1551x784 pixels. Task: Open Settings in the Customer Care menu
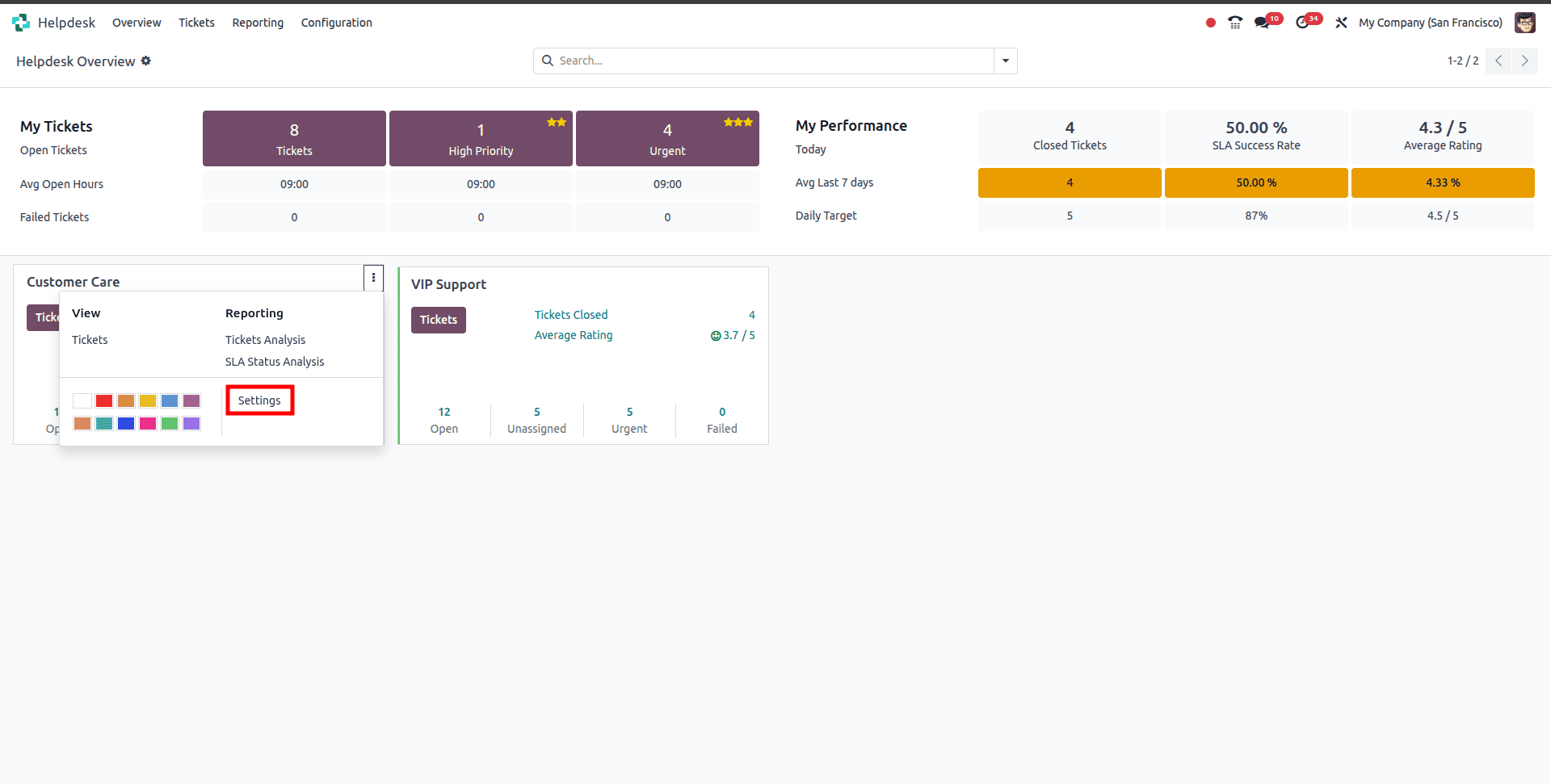tap(258, 400)
